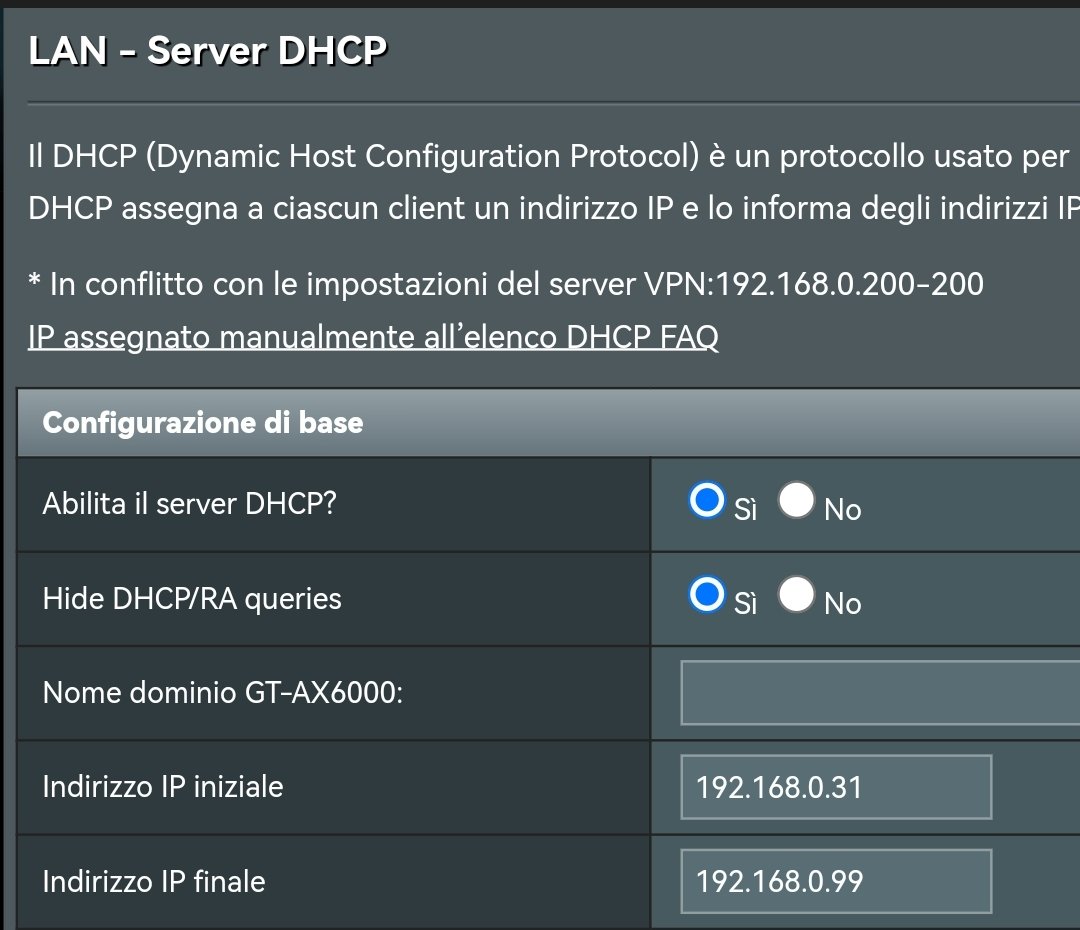Click the 'LAN - Server DHCP' page title
Viewport: 1080px width, 930px height.
click(x=208, y=50)
